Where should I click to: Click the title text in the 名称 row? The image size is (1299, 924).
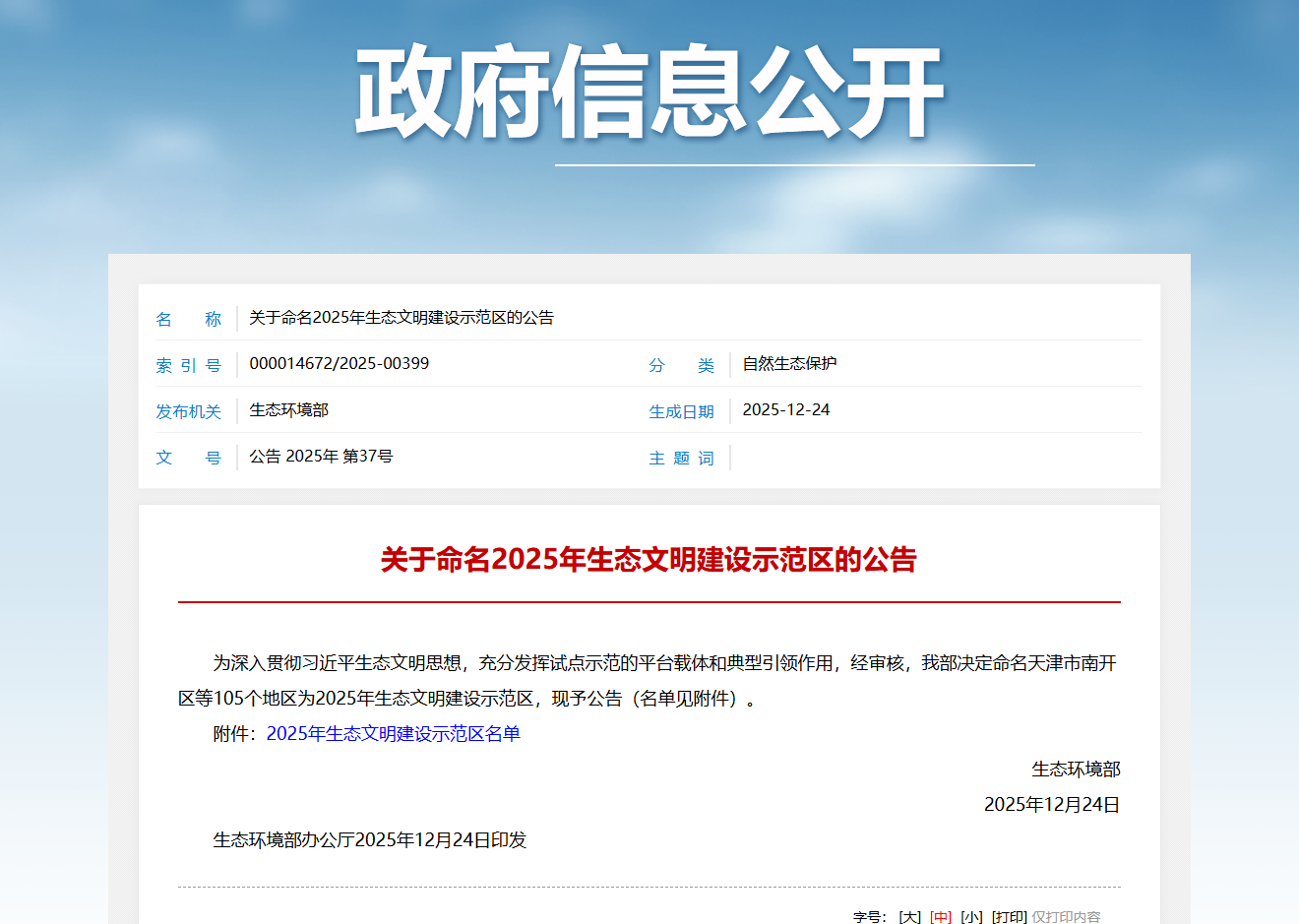401,318
